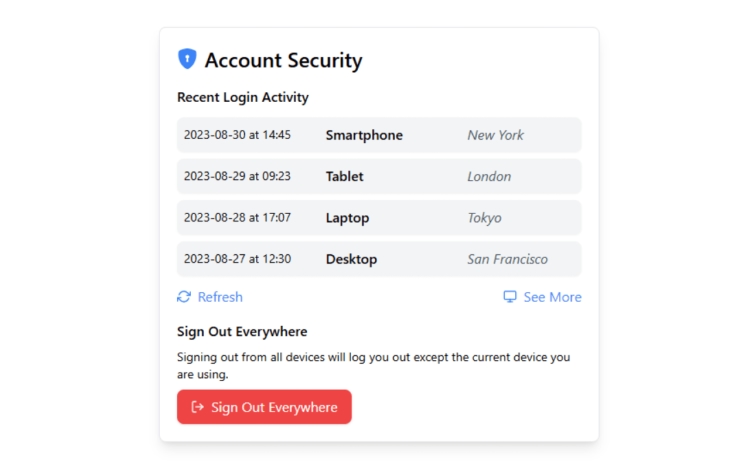Click the Tokyo location text

click(485, 218)
